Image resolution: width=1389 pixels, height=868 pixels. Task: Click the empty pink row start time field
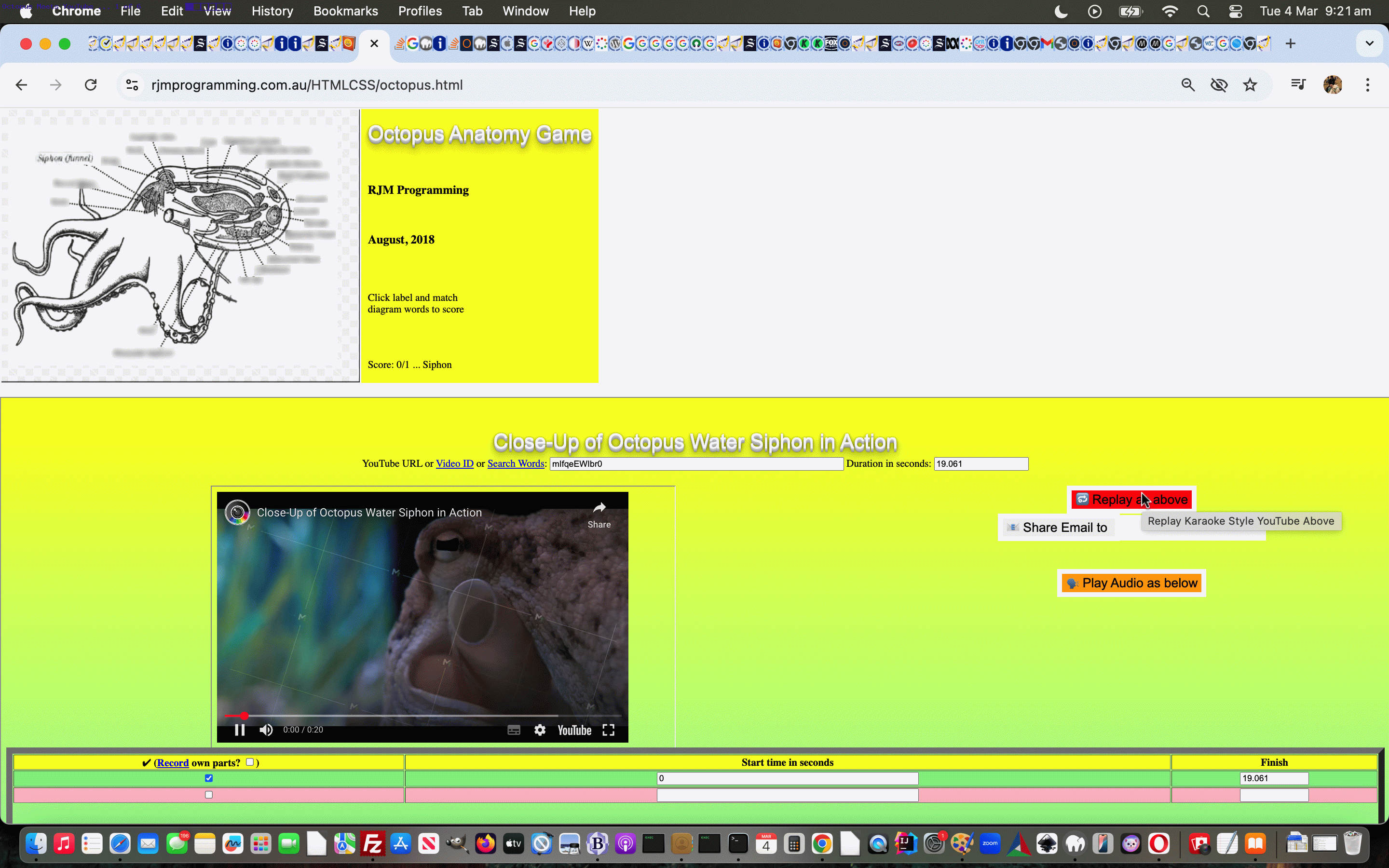click(x=788, y=795)
